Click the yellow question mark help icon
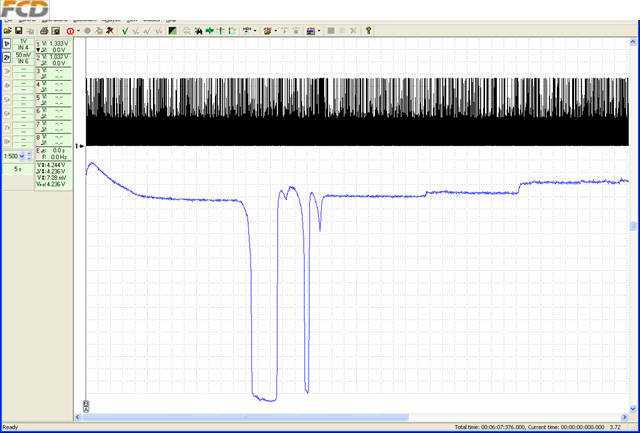This screenshot has width=640, height=433. point(368,31)
